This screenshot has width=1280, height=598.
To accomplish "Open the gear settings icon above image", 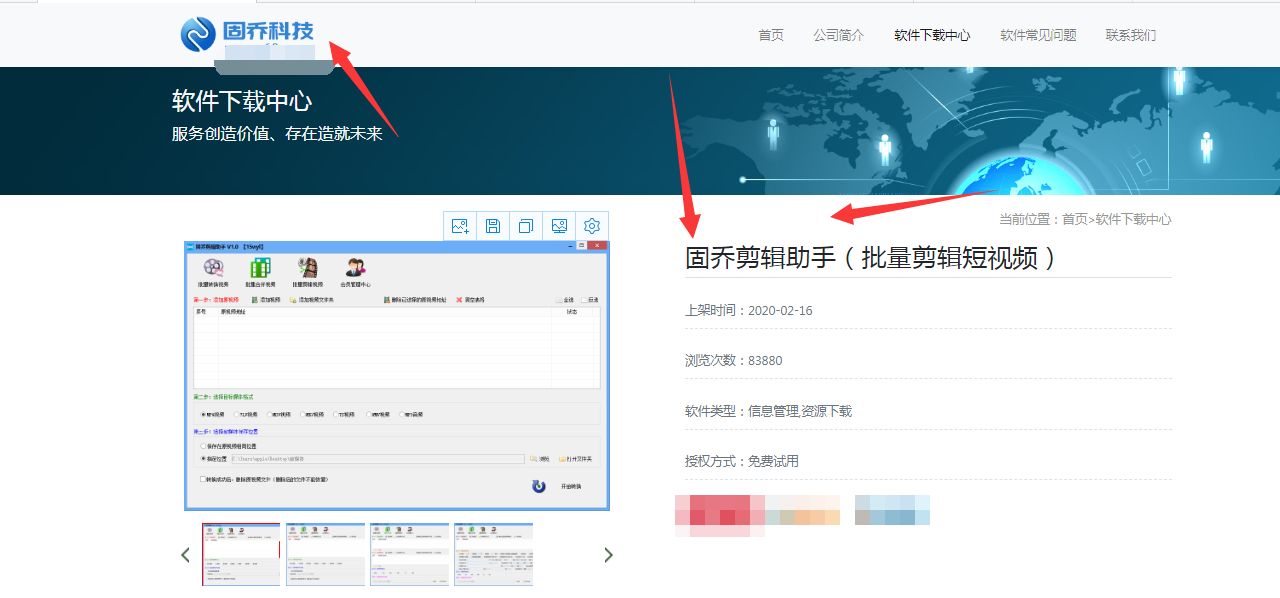I will pyautogui.click(x=592, y=226).
